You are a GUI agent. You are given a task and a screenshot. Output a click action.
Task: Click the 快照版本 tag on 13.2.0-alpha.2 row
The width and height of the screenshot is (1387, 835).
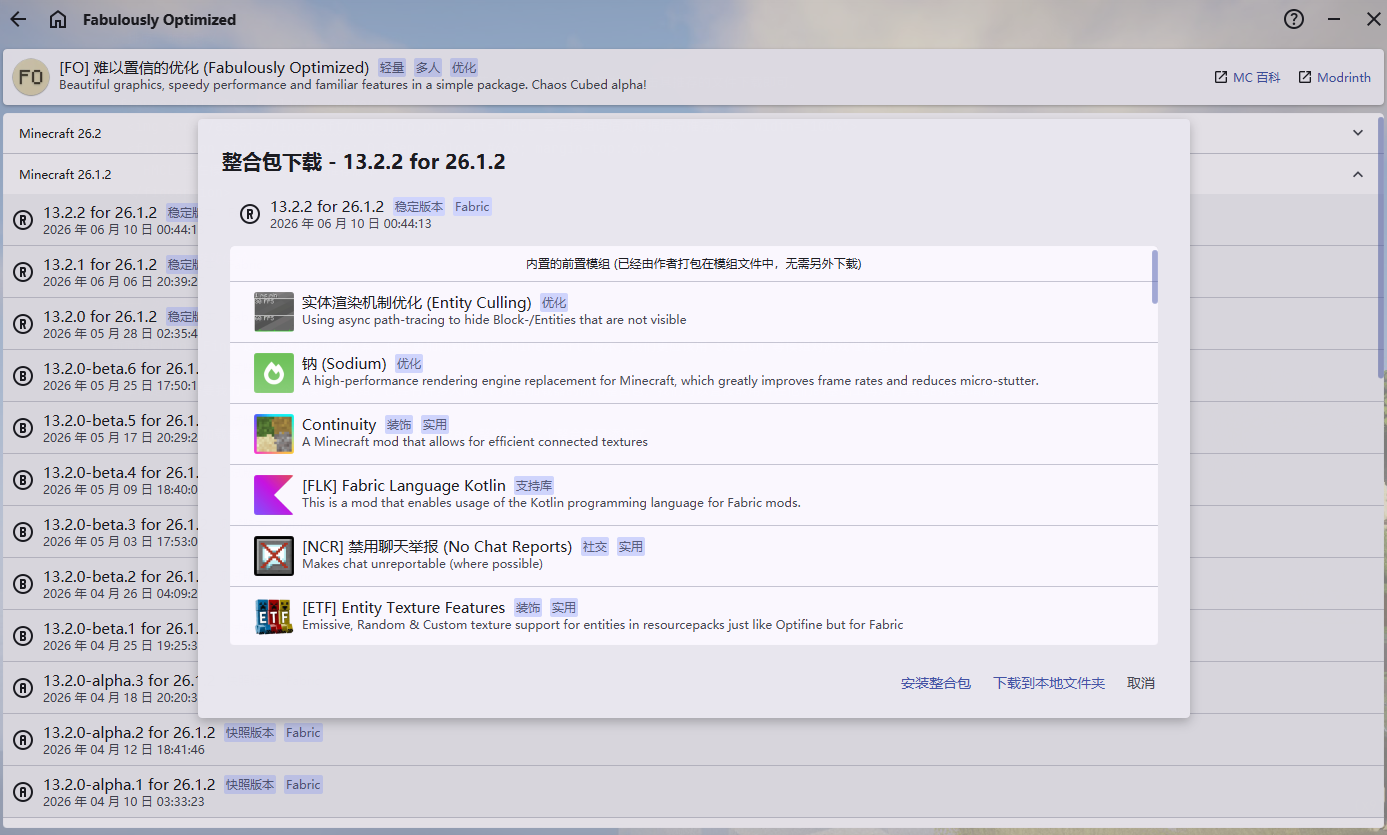[250, 733]
